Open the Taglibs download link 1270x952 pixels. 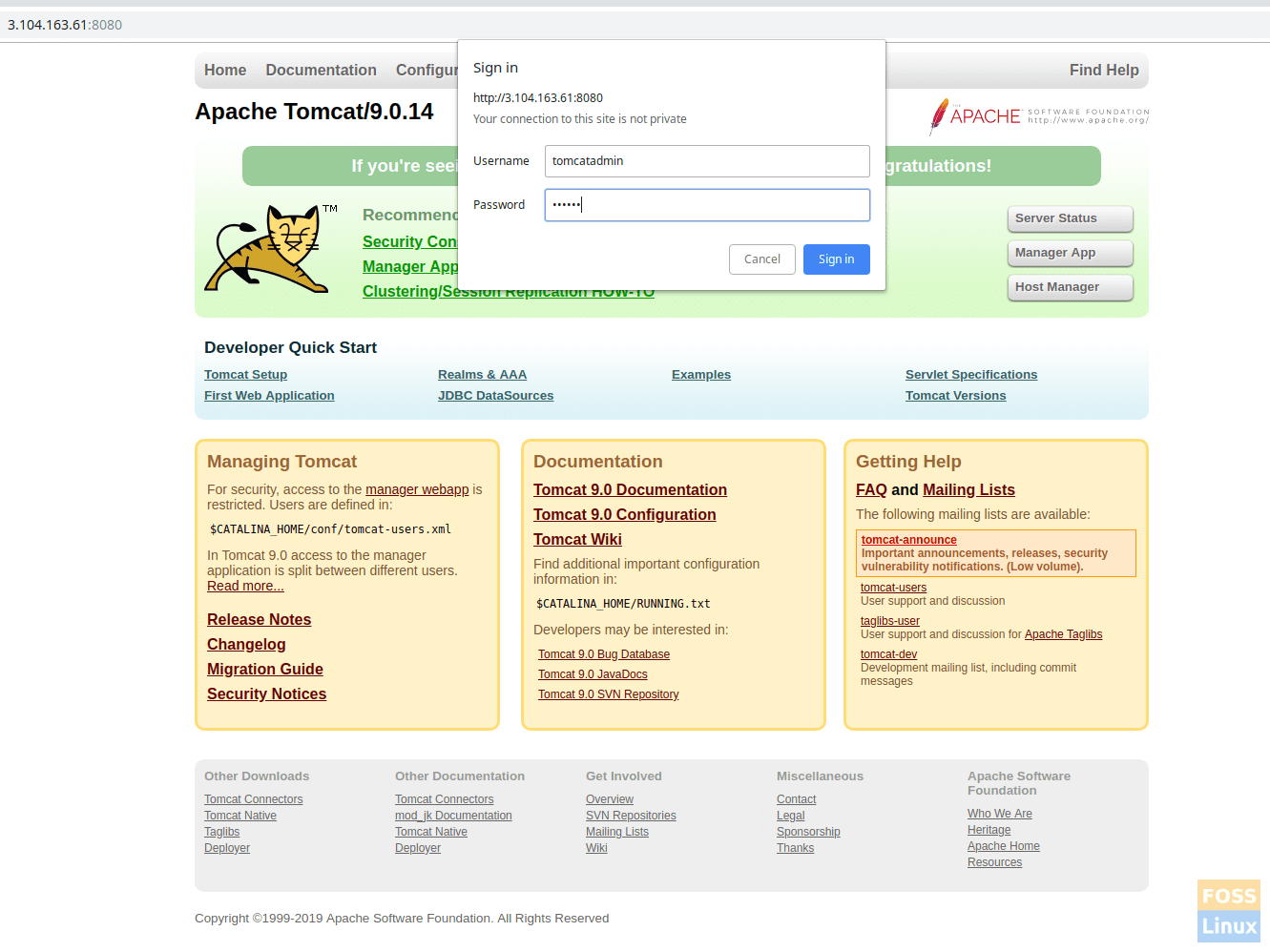coord(221,832)
